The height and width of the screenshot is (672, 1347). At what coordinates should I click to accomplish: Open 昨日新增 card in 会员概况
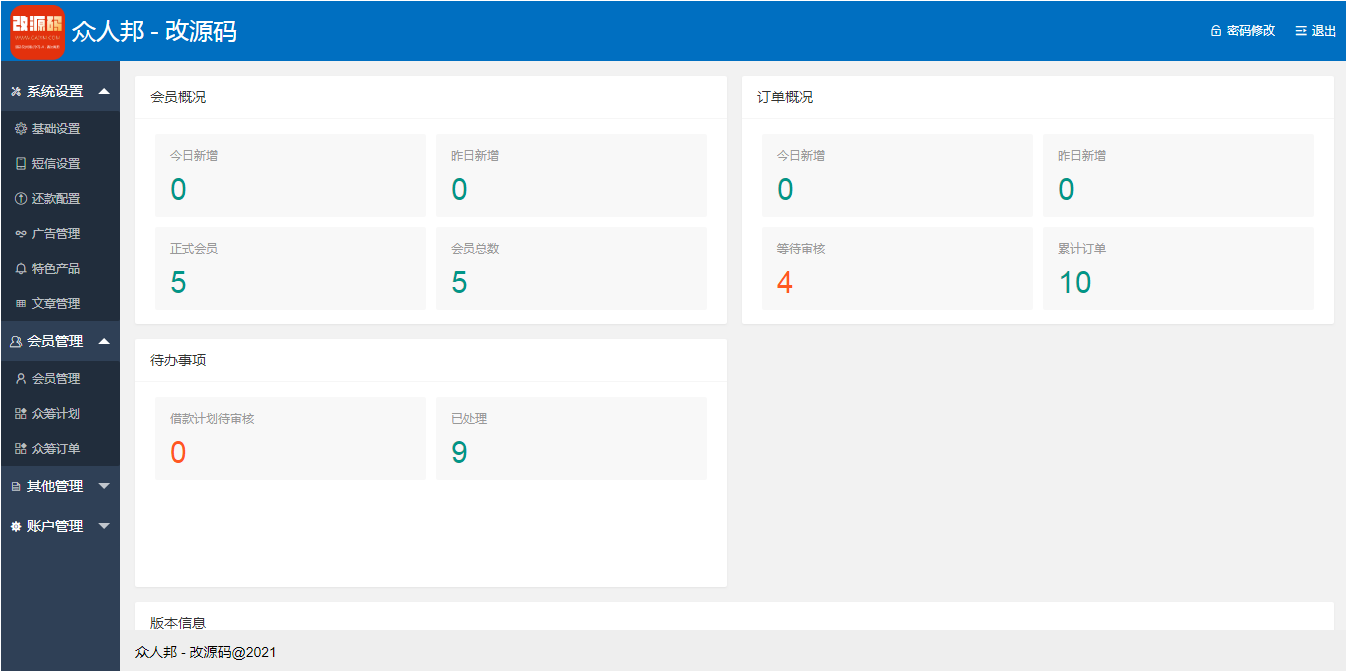572,176
